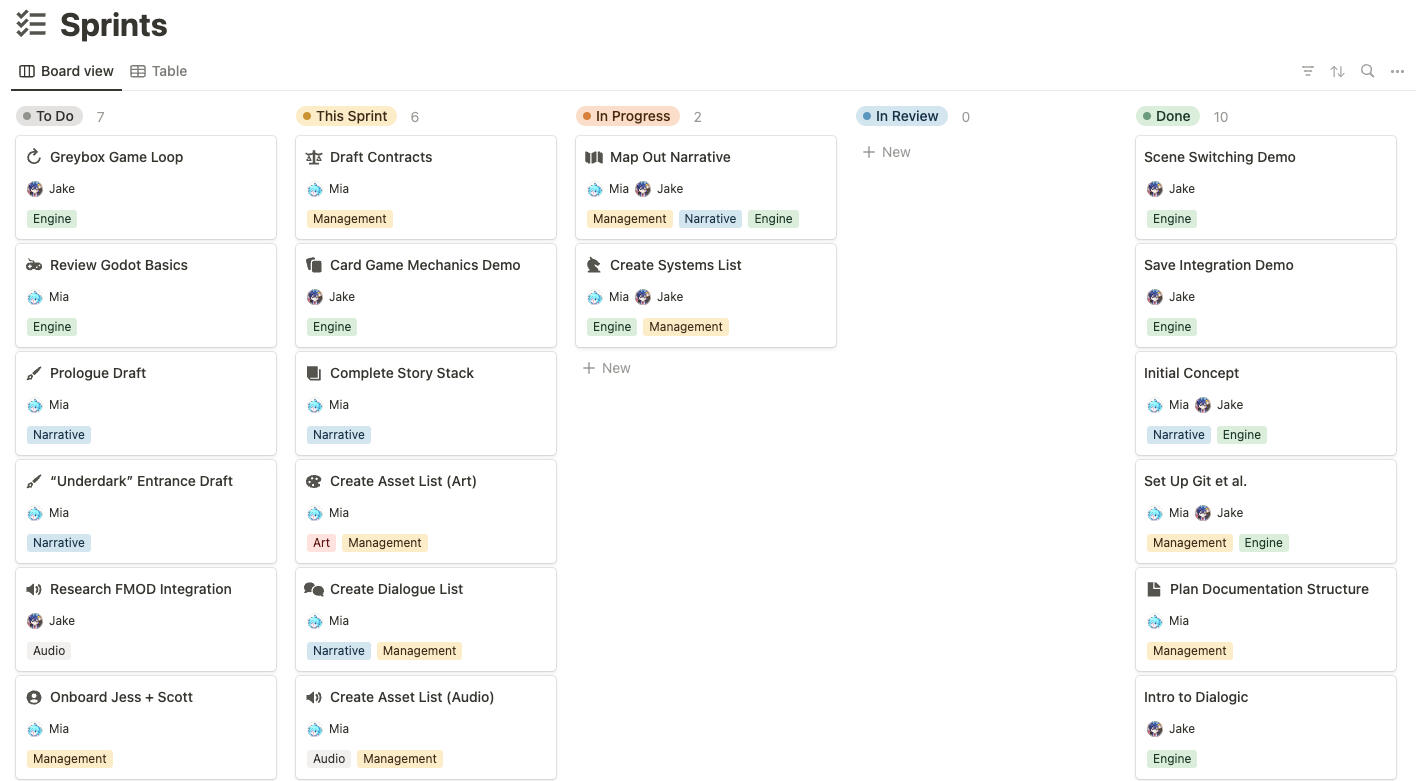Open the To Do status group label
The width and height of the screenshot is (1416, 781).
48,116
